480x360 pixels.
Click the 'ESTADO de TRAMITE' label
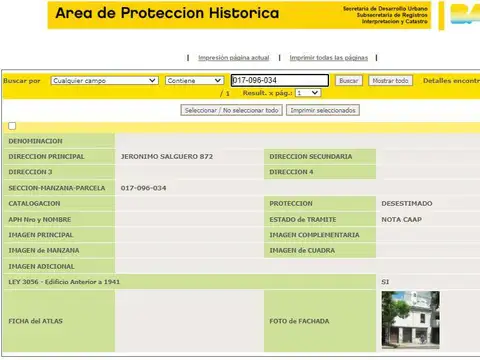tap(303, 219)
